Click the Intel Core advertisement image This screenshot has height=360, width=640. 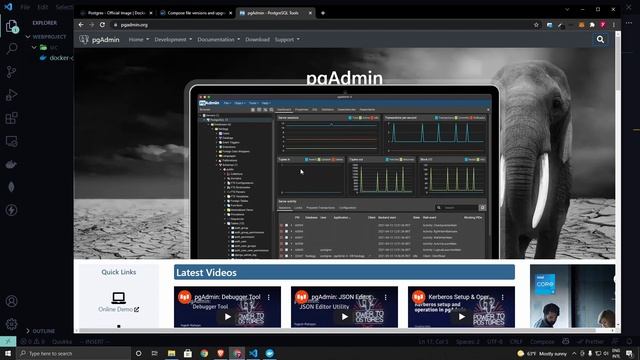point(572,296)
